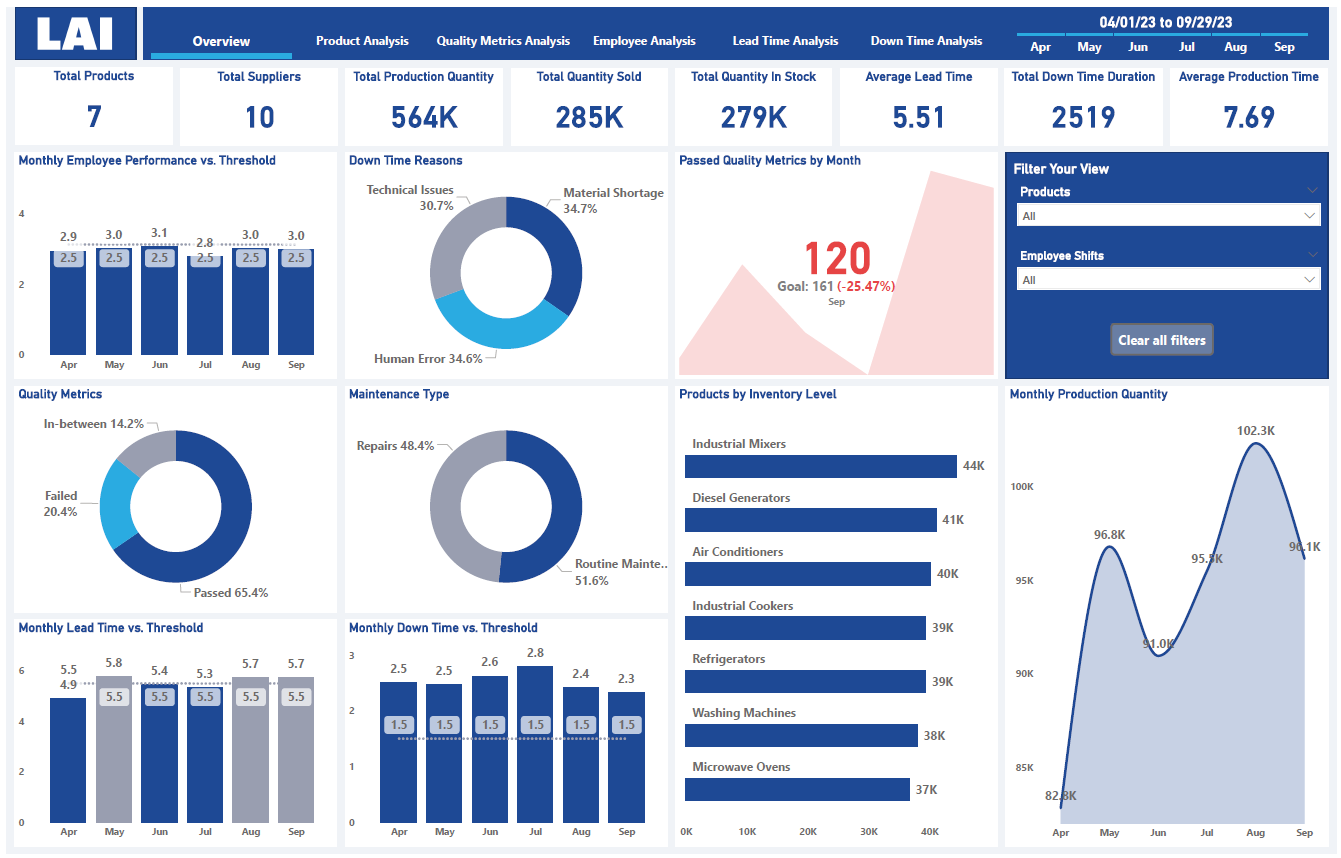Go to the Employee Analysis page

pos(644,41)
